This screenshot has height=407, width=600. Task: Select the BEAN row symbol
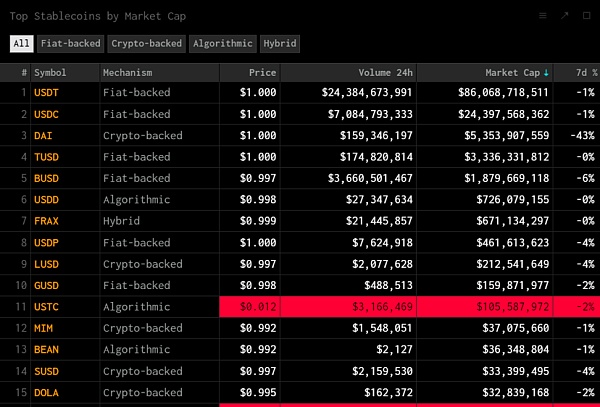(47, 349)
